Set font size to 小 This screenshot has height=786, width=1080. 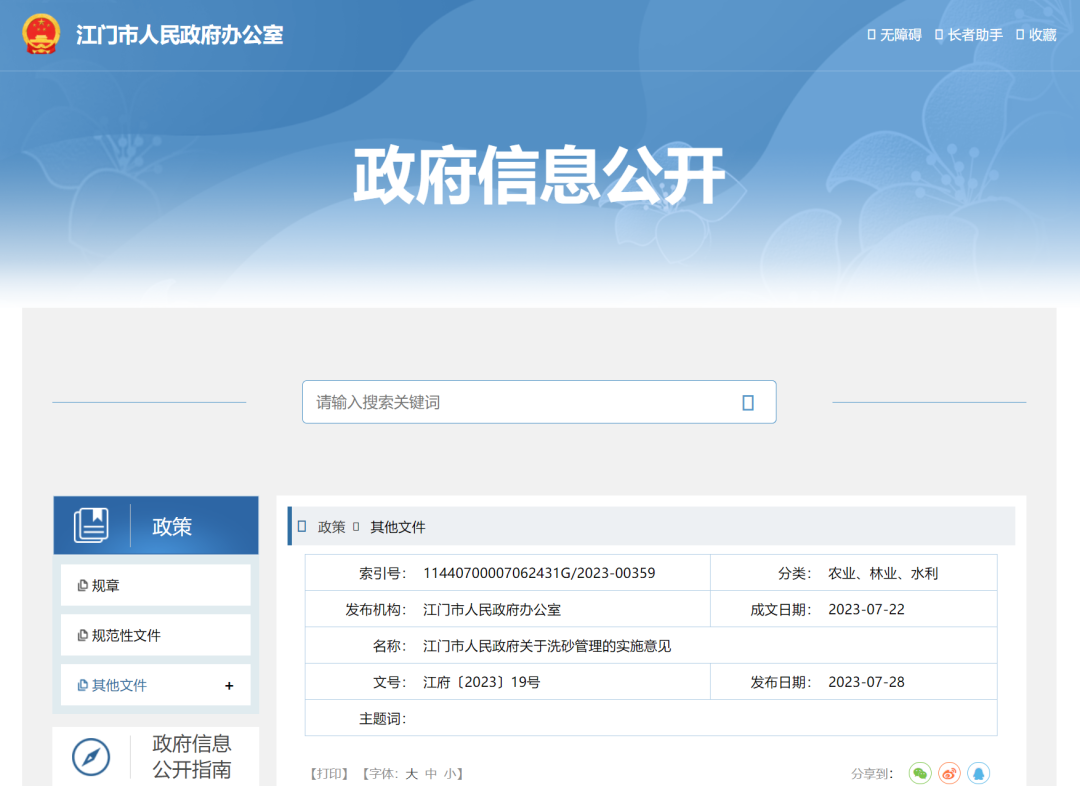point(450,774)
